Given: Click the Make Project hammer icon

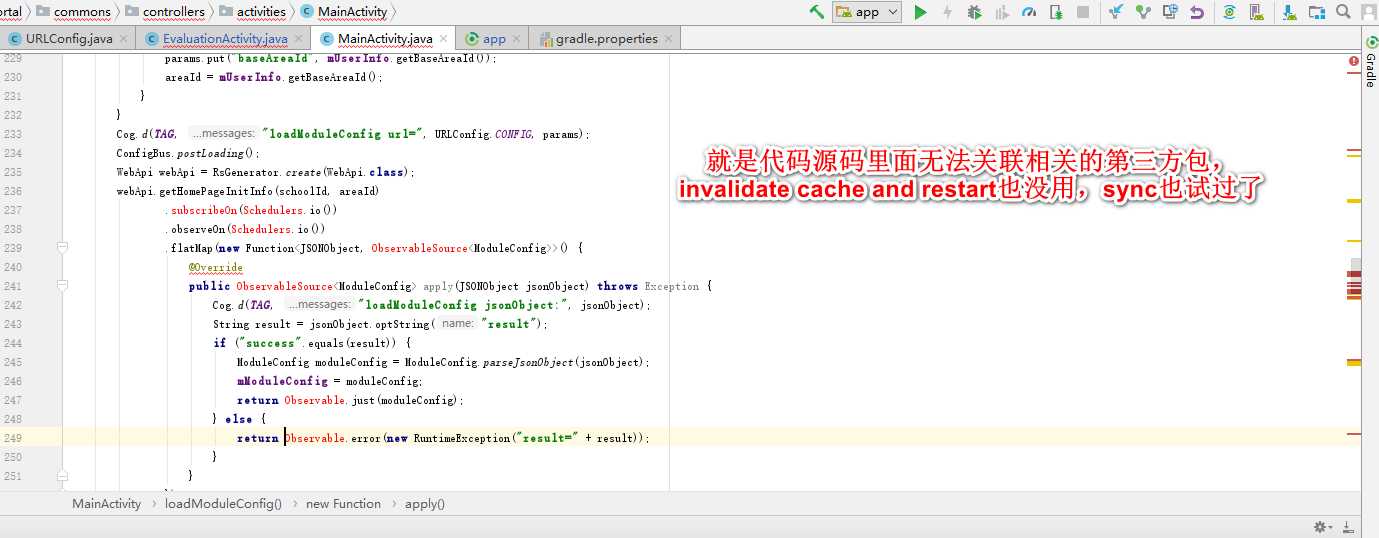Looking at the screenshot, I should click(816, 12).
